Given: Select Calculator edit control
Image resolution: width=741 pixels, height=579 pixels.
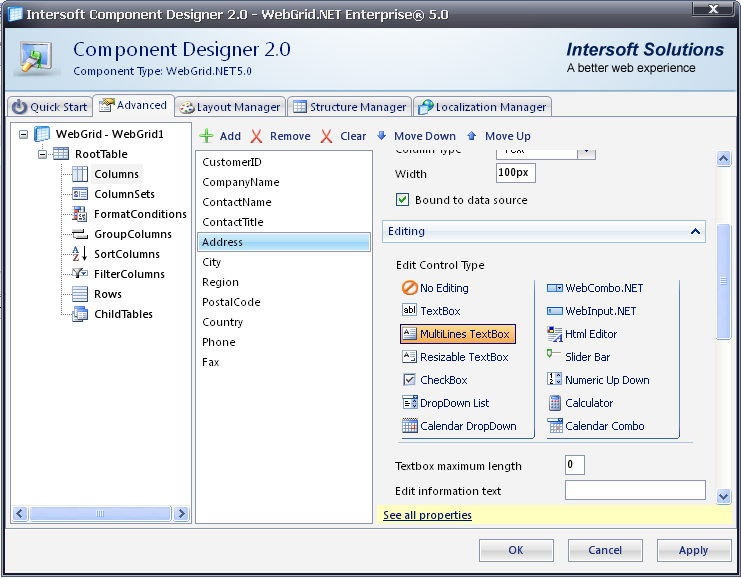Looking at the screenshot, I should pos(580,403).
